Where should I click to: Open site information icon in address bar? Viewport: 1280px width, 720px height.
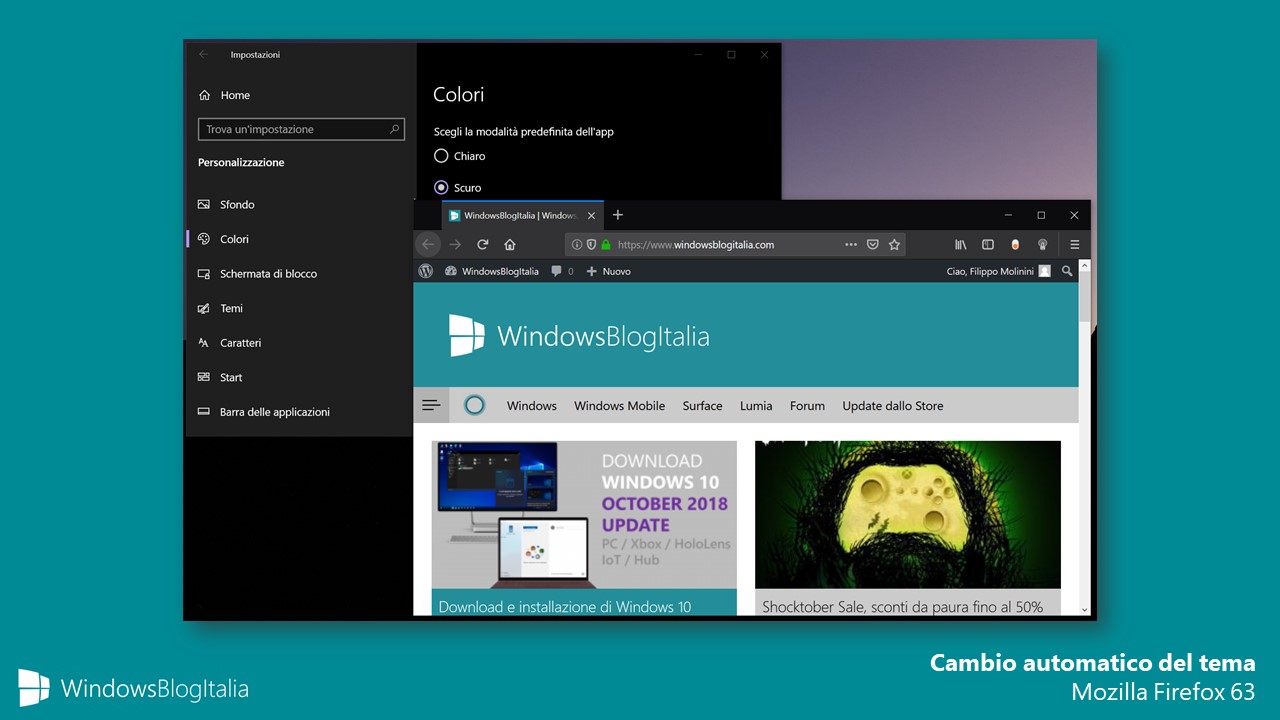point(578,244)
